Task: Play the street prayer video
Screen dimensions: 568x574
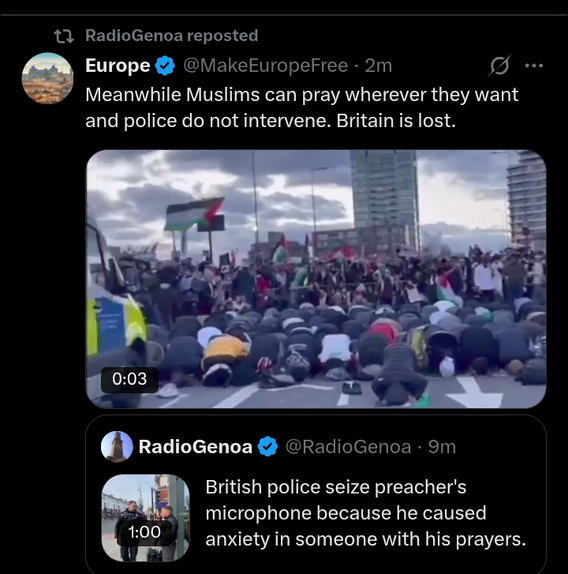Action: point(316,279)
